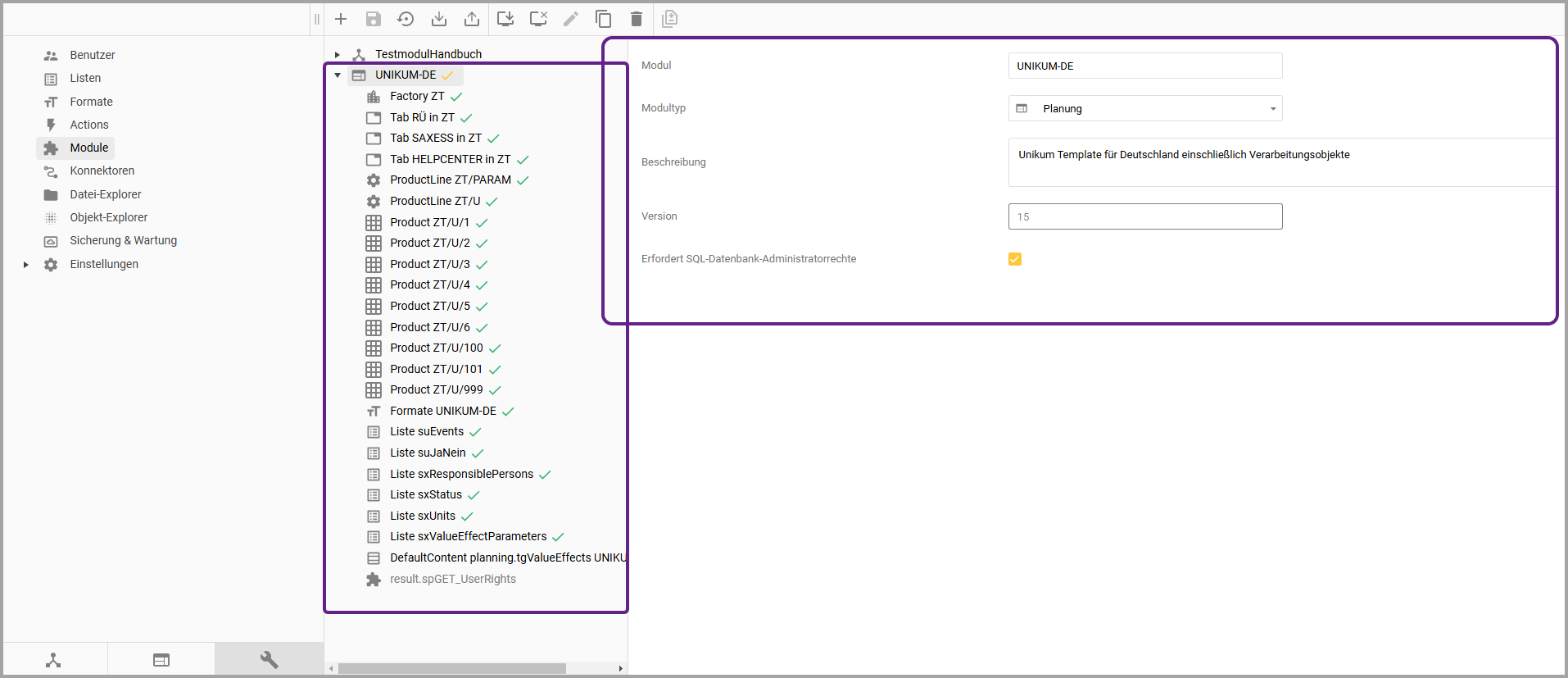Viewport: 1568px width, 678px height.
Task: Select Liste sxResponsiblePersons tree item
Action: [x=461, y=474]
